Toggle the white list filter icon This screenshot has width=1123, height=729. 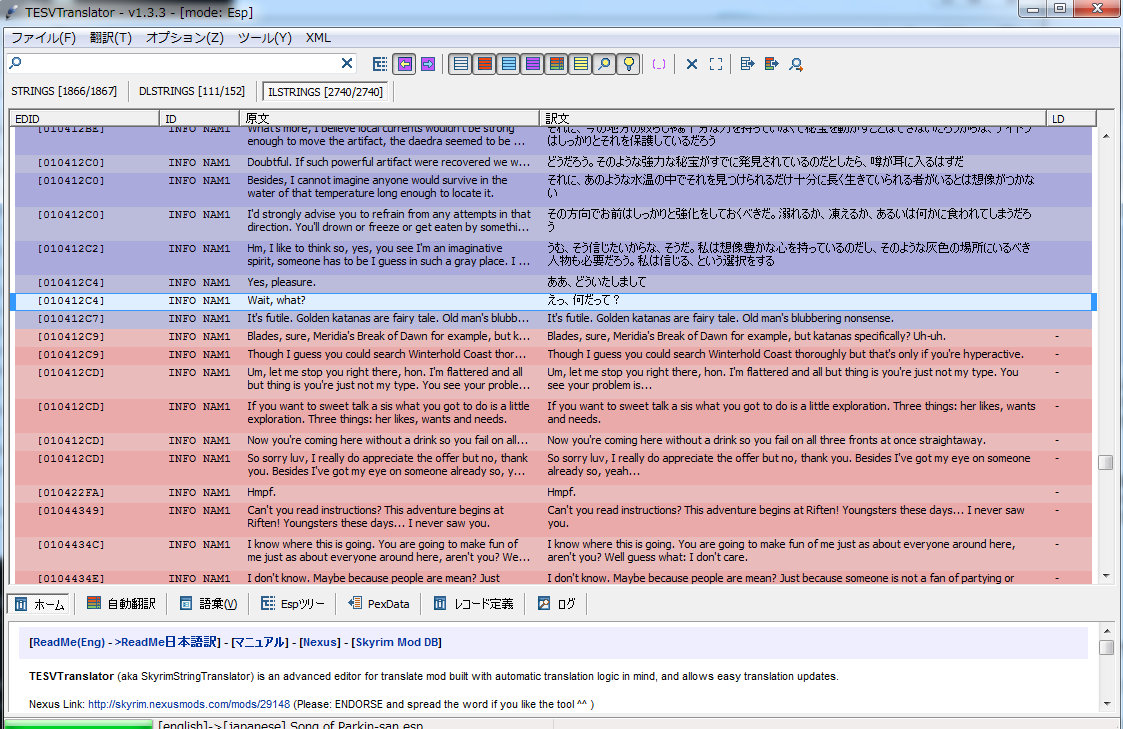461,64
